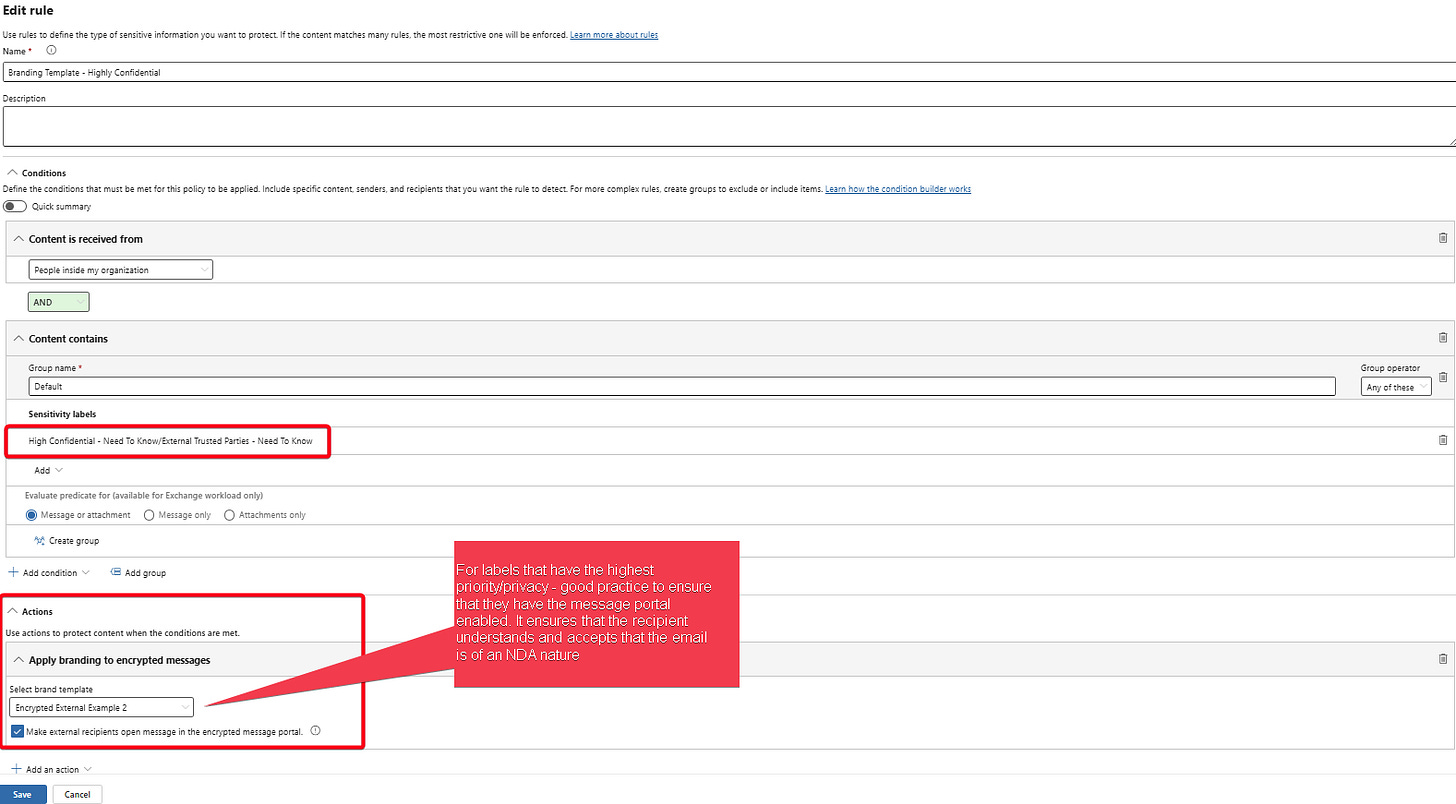The height and width of the screenshot is (804, 1456).
Task: Open the AND operator dropdown
Action: (58, 302)
